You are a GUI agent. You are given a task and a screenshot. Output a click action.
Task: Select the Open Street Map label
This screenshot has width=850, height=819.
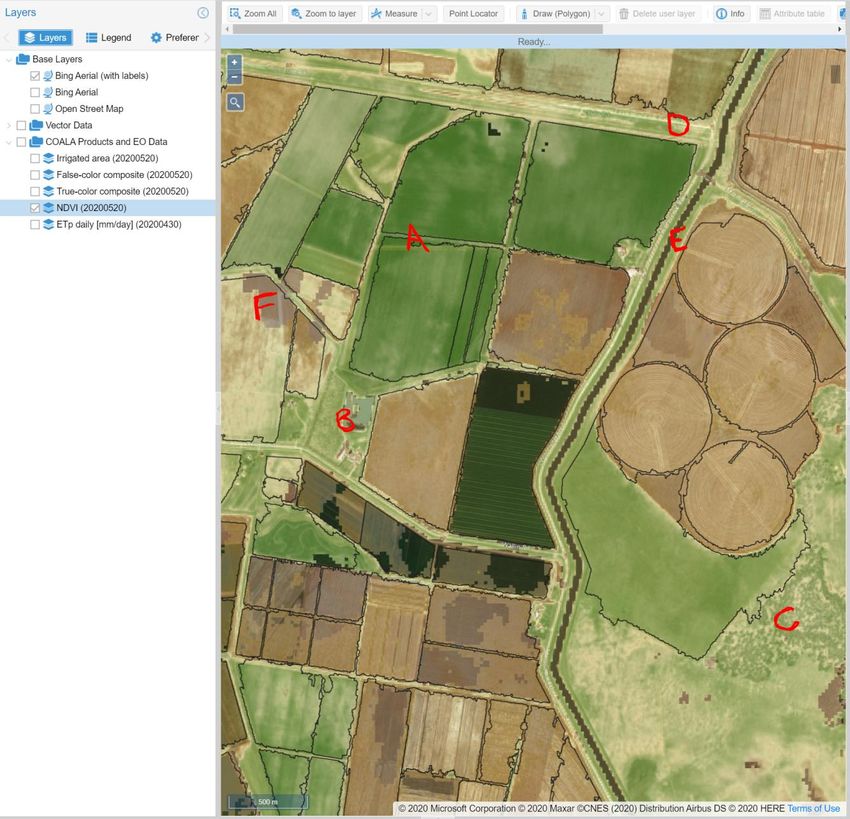(89, 109)
